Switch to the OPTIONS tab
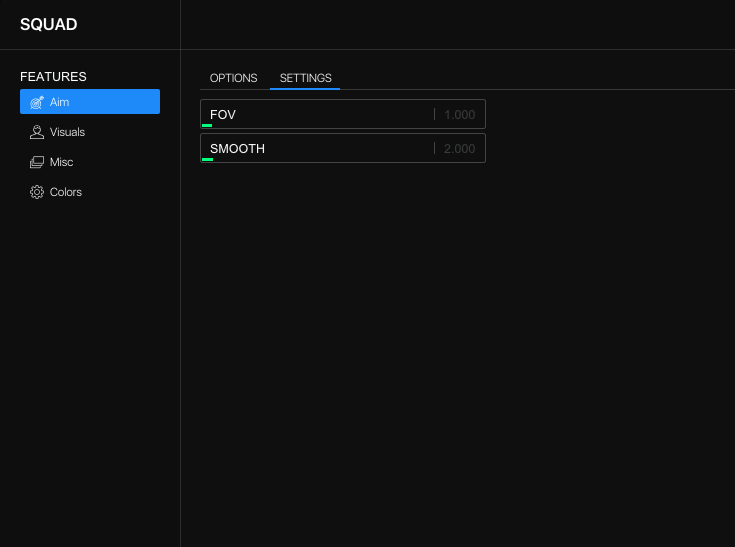 [x=233, y=78]
